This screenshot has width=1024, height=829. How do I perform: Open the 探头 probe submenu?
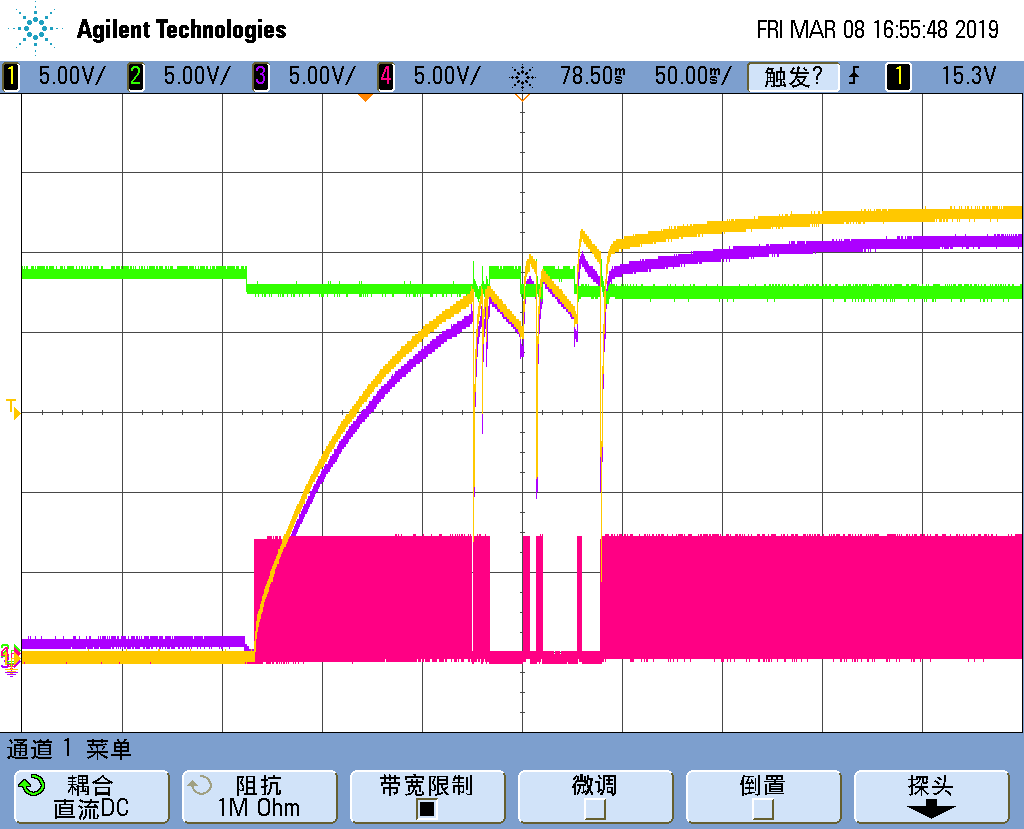click(x=931, y=796)
